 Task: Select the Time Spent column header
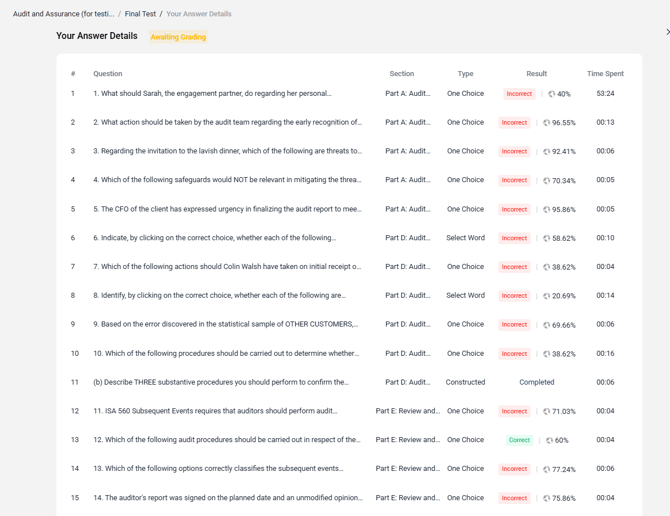click(x=605, y=74)
